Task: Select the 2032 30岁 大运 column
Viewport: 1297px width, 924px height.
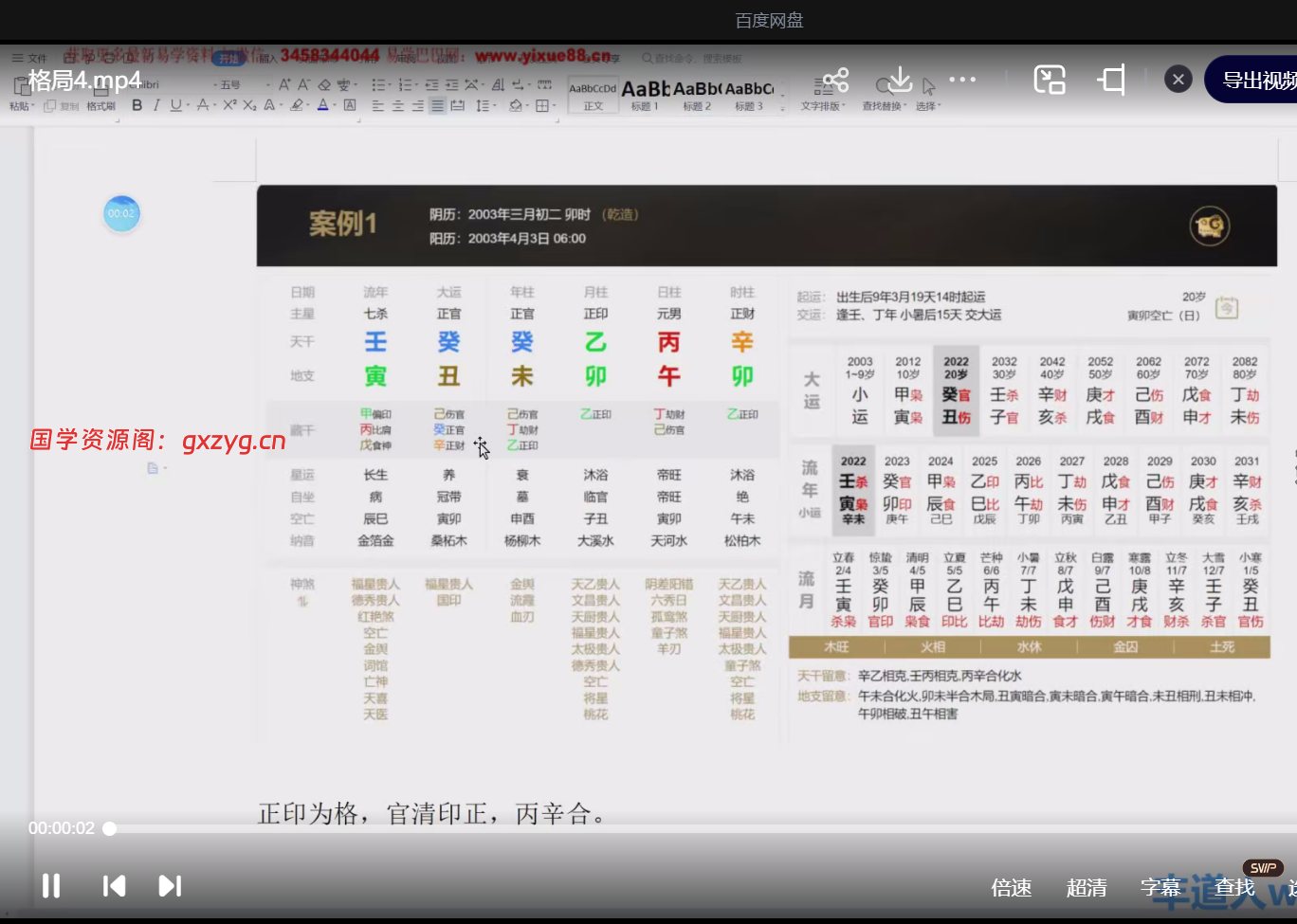Action: pos(1004,390)
